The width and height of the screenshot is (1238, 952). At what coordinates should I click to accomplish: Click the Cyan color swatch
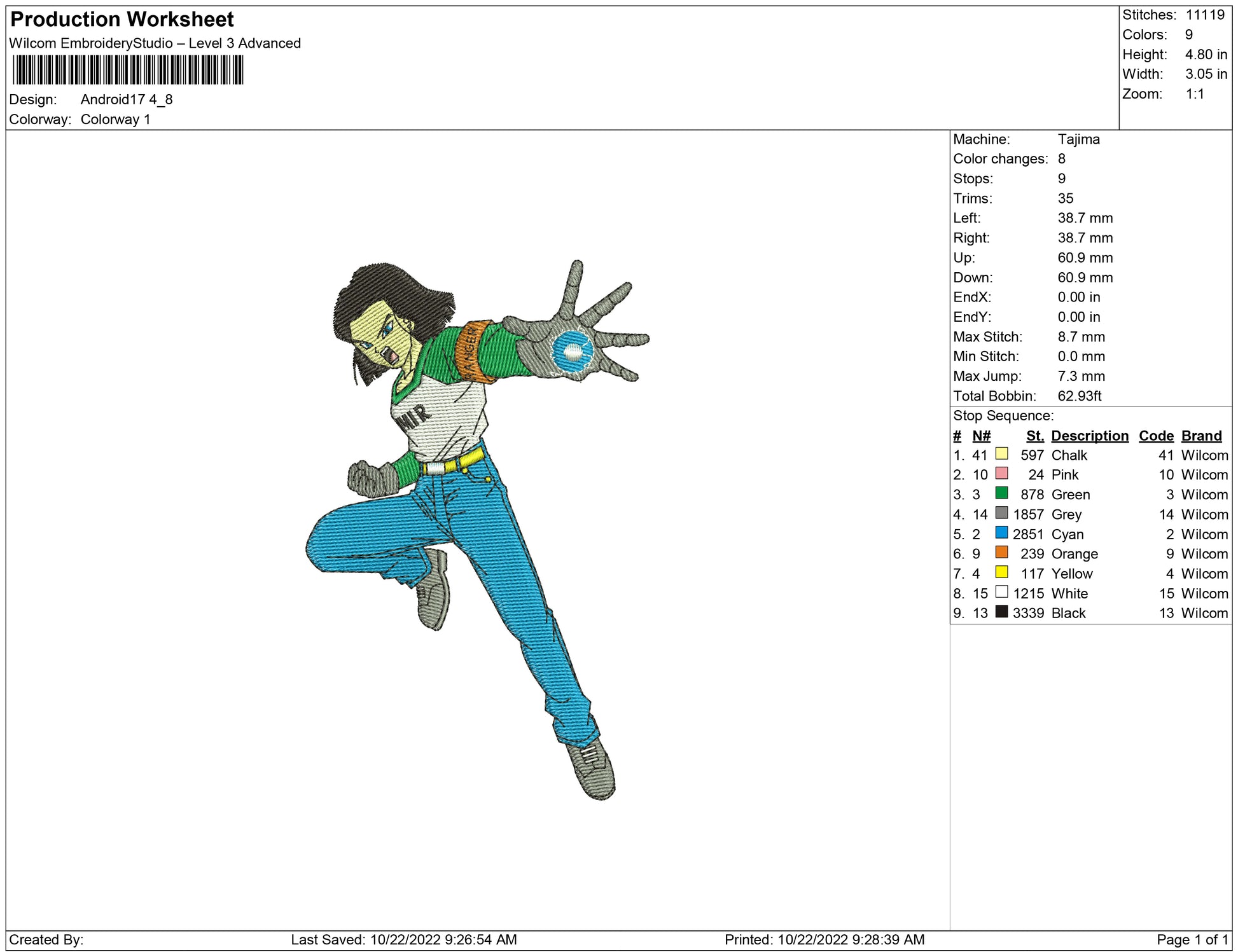[x=1001, y=533]
